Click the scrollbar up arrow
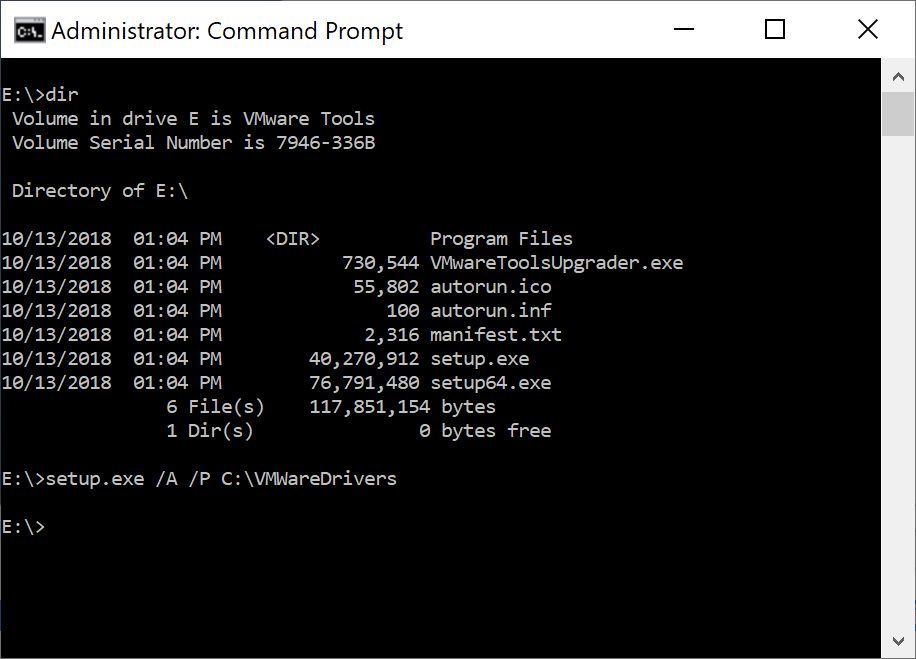Image resolution: width=916 pixels, height=659 pixels. click(x=898, y=77)
